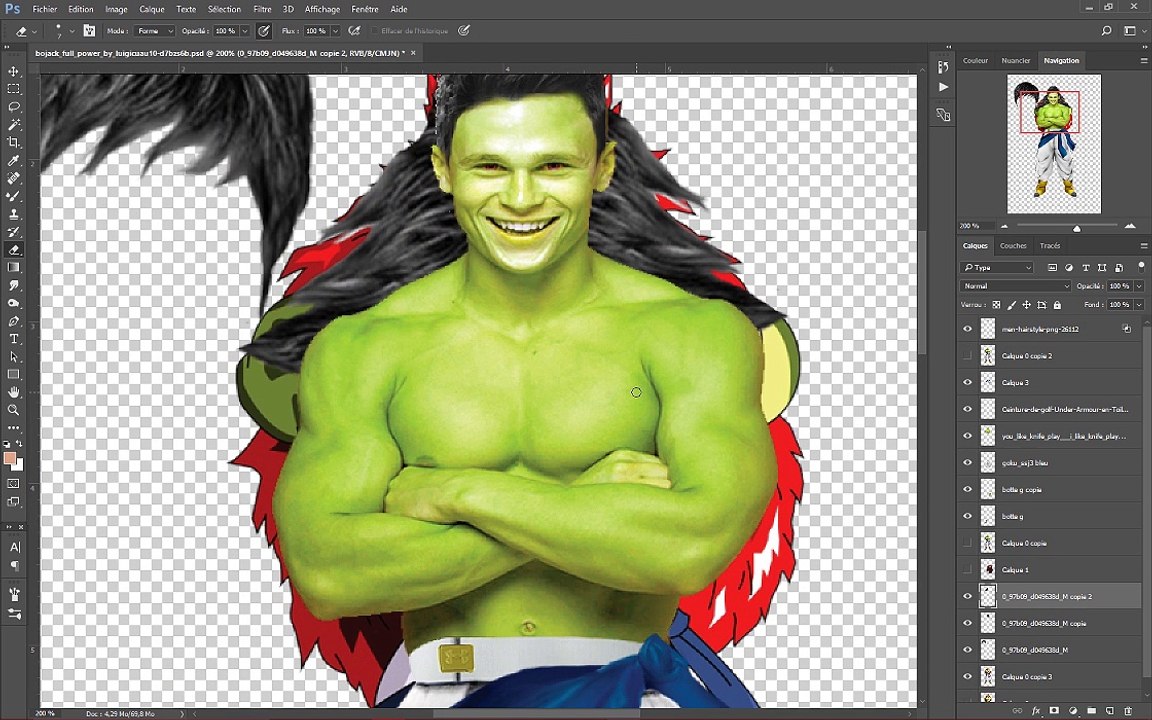Open the Calque menu
Image resolution: width=1152 pixels, height=720 pixels.
tap(151, 9)
